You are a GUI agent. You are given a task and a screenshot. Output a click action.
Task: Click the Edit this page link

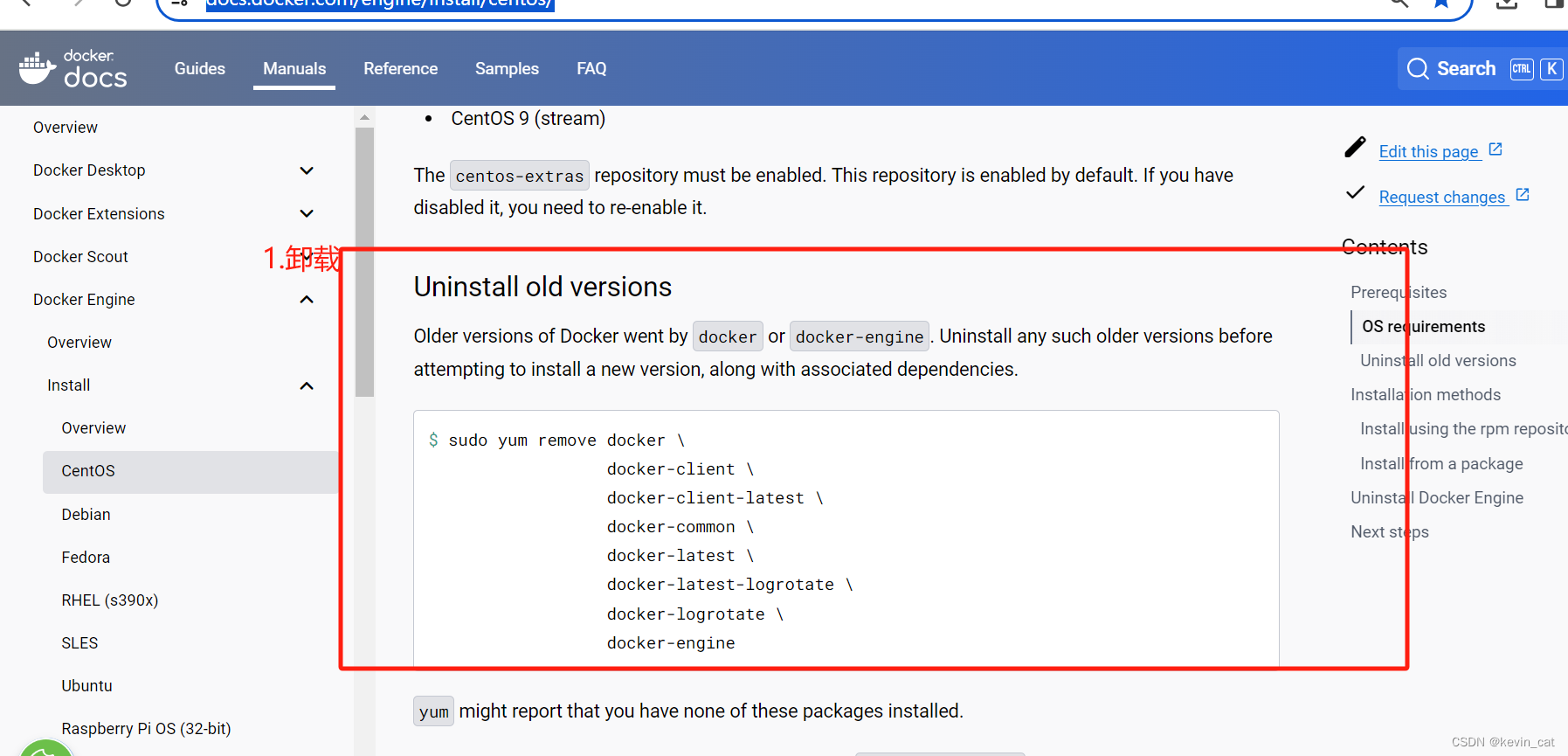tap(1428, 151)
